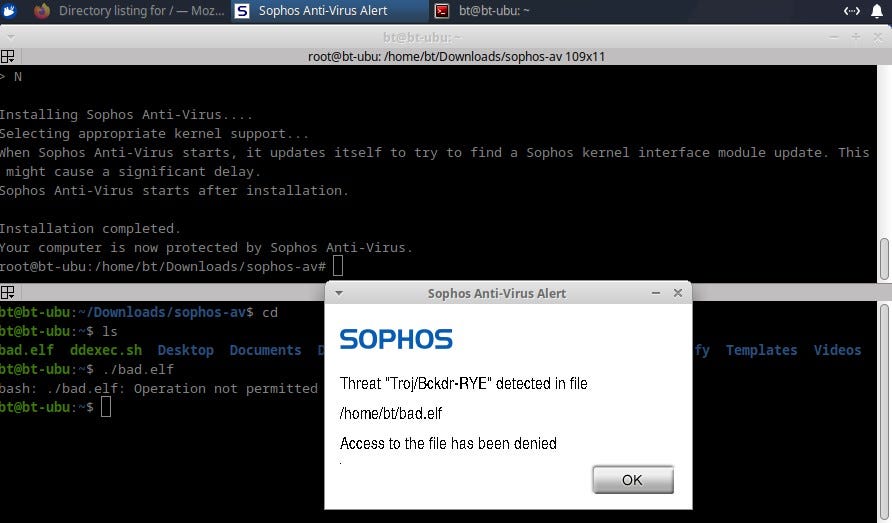The image size is (892, 523).
Task: Click the top terminal pane scrollbar
Action: pos(884,260)
